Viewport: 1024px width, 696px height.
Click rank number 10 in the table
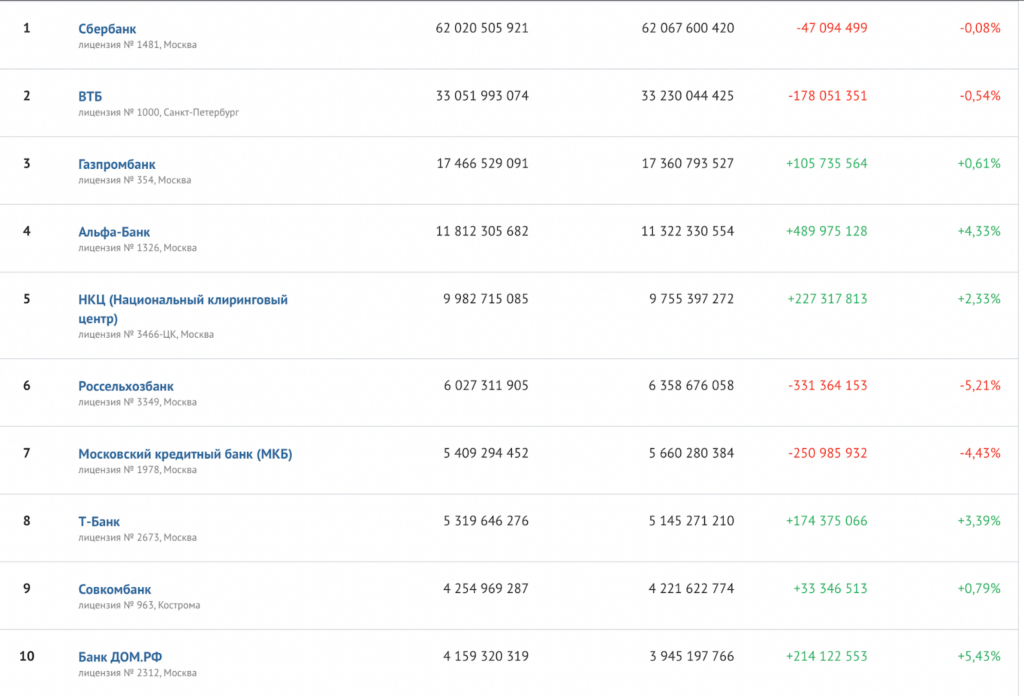[x=27, y=656]
